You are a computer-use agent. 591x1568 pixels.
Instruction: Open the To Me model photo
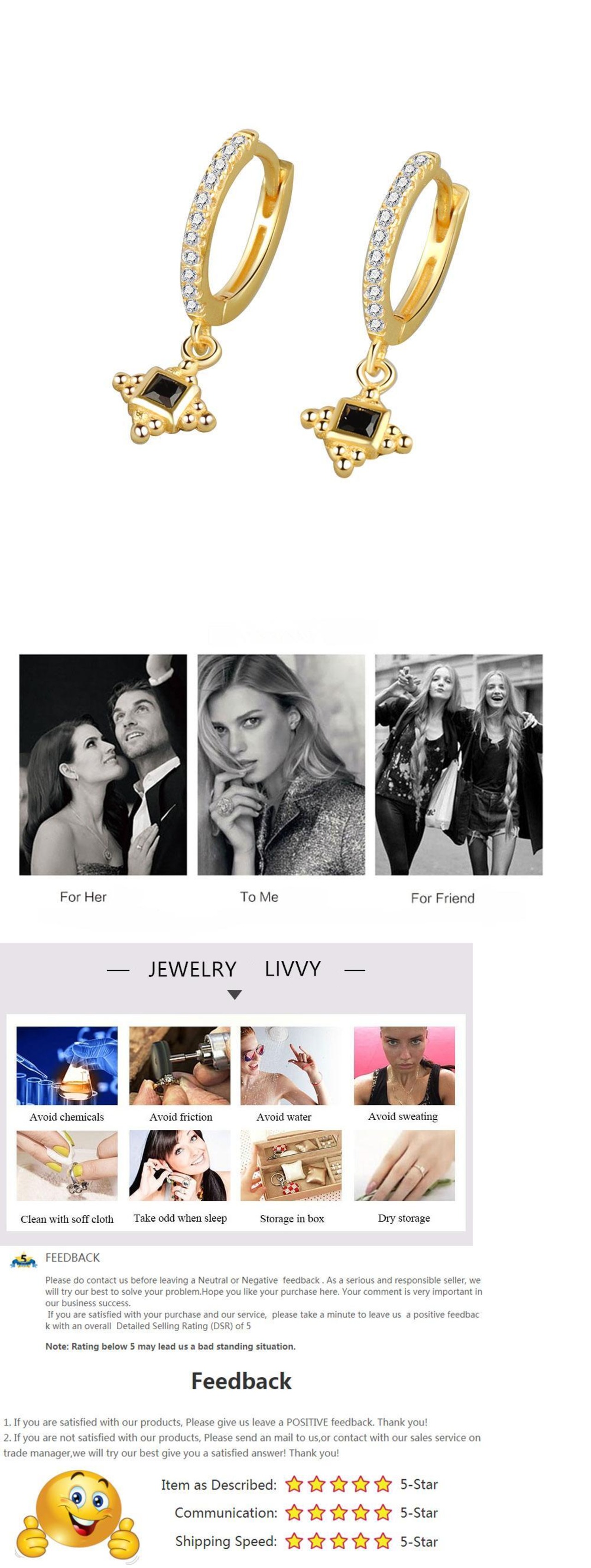click(281, 765)
